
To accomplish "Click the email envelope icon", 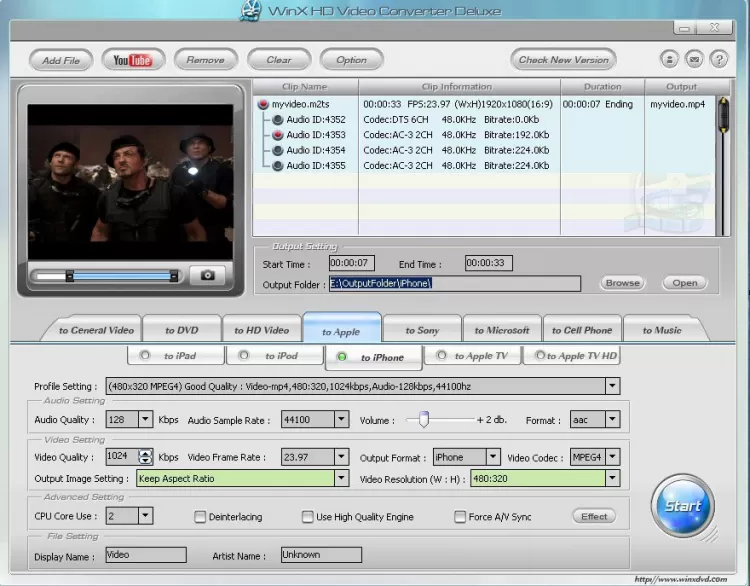I will point(694,60).
